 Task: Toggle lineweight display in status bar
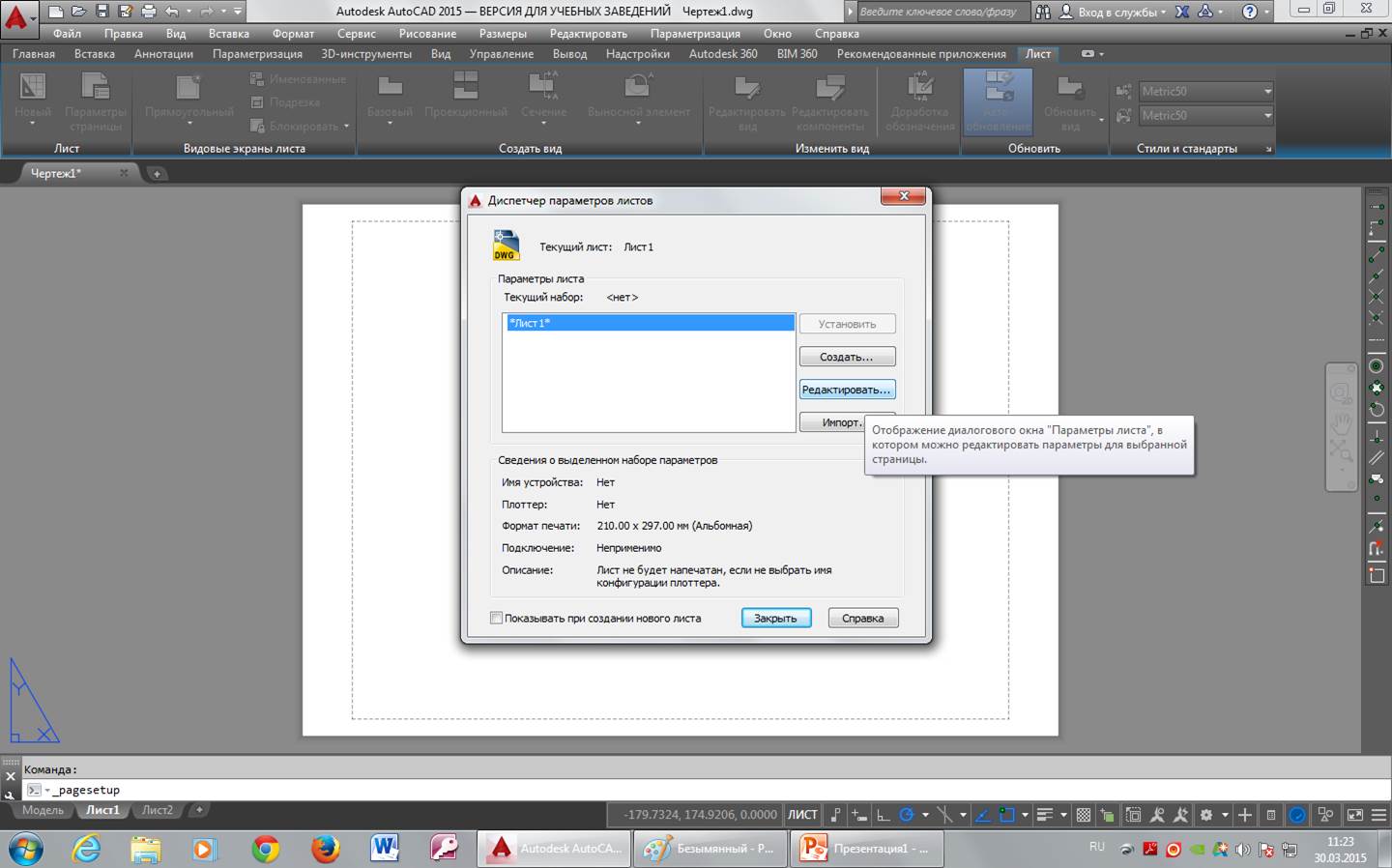pos(1044,815)
